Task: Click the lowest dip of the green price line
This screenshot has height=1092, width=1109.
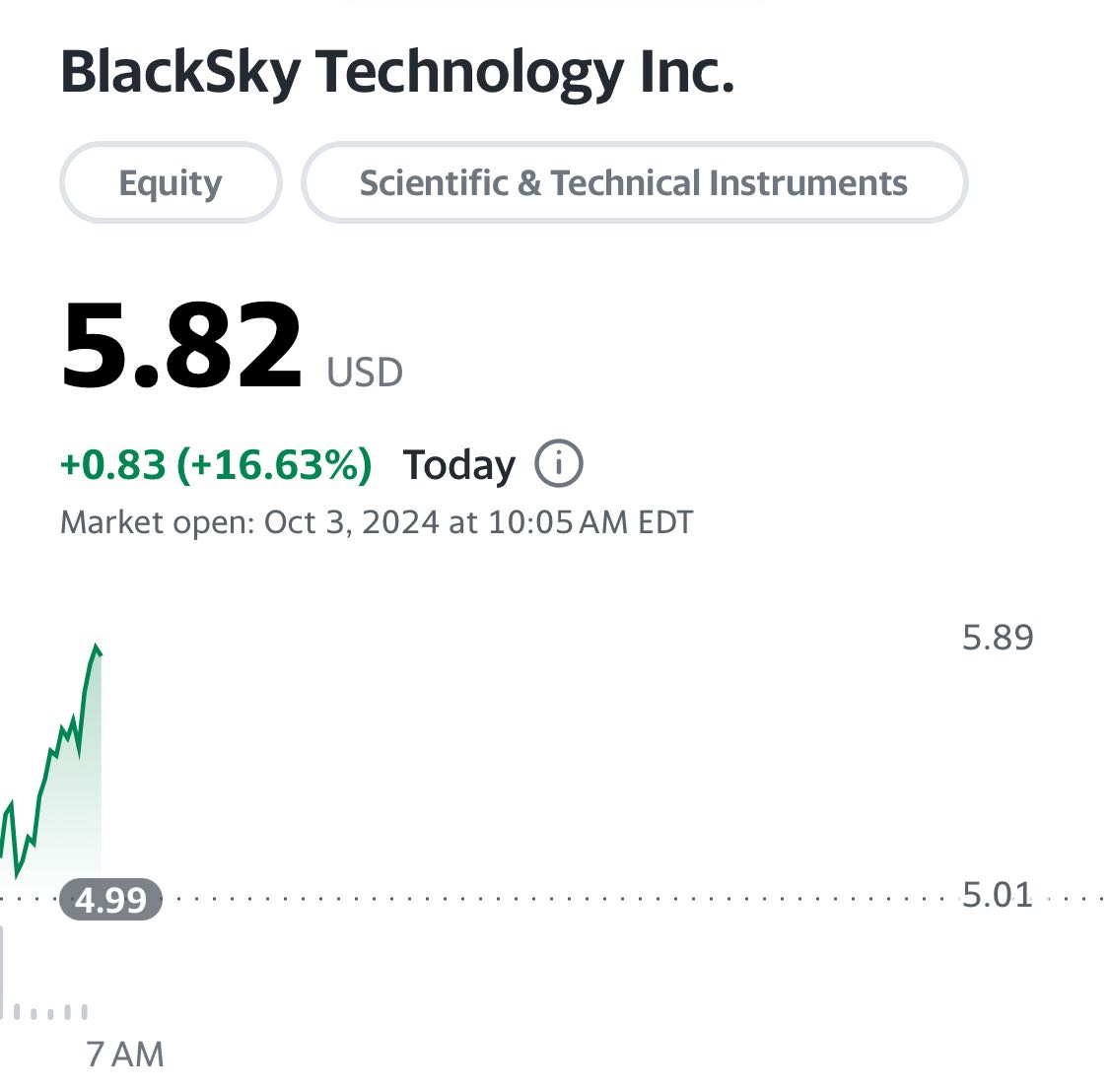Action: point(17,875)
